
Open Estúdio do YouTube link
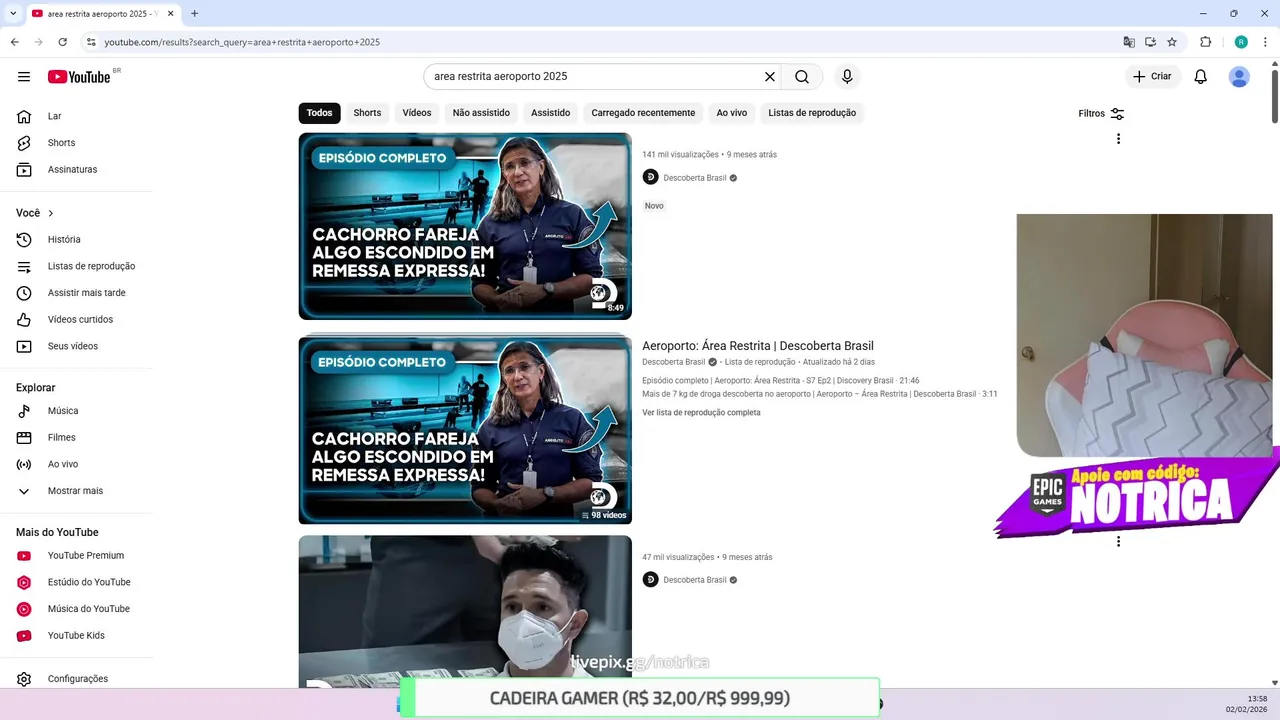pos(76,582)
